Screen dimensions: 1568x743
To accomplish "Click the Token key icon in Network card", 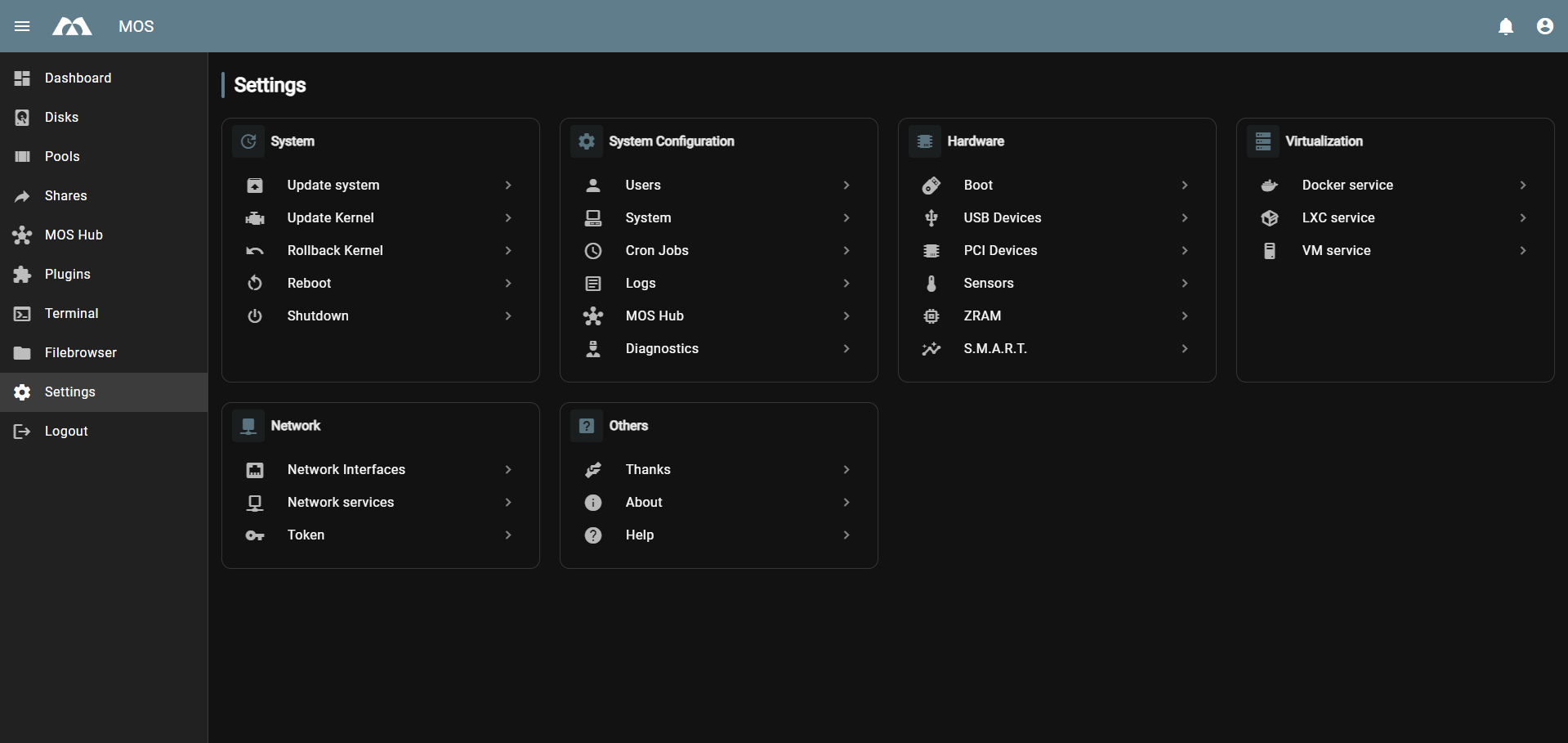I will pyautogui.click(x=255, y=535).
